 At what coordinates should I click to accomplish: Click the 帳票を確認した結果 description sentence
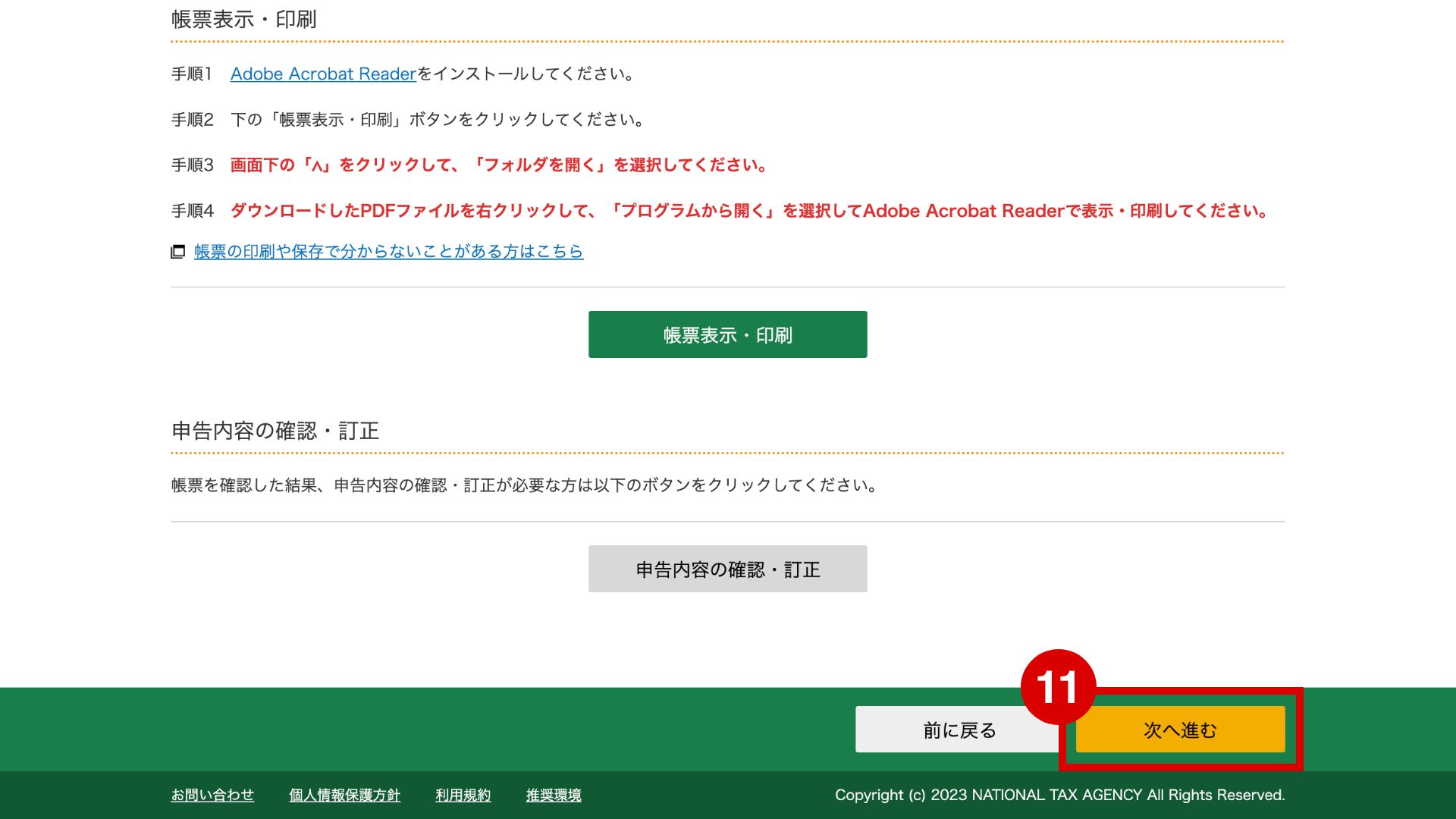tap(525, 485)
